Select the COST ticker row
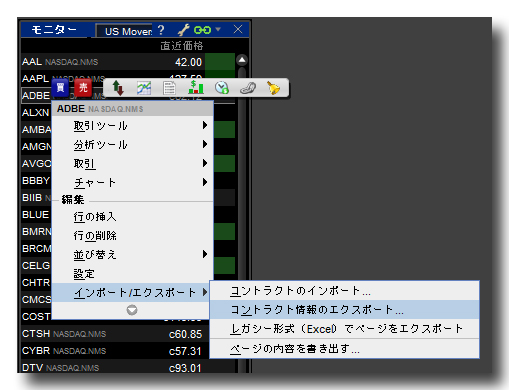Image resolution: width=509 pixels, height=390 pixels. (36, 317)
